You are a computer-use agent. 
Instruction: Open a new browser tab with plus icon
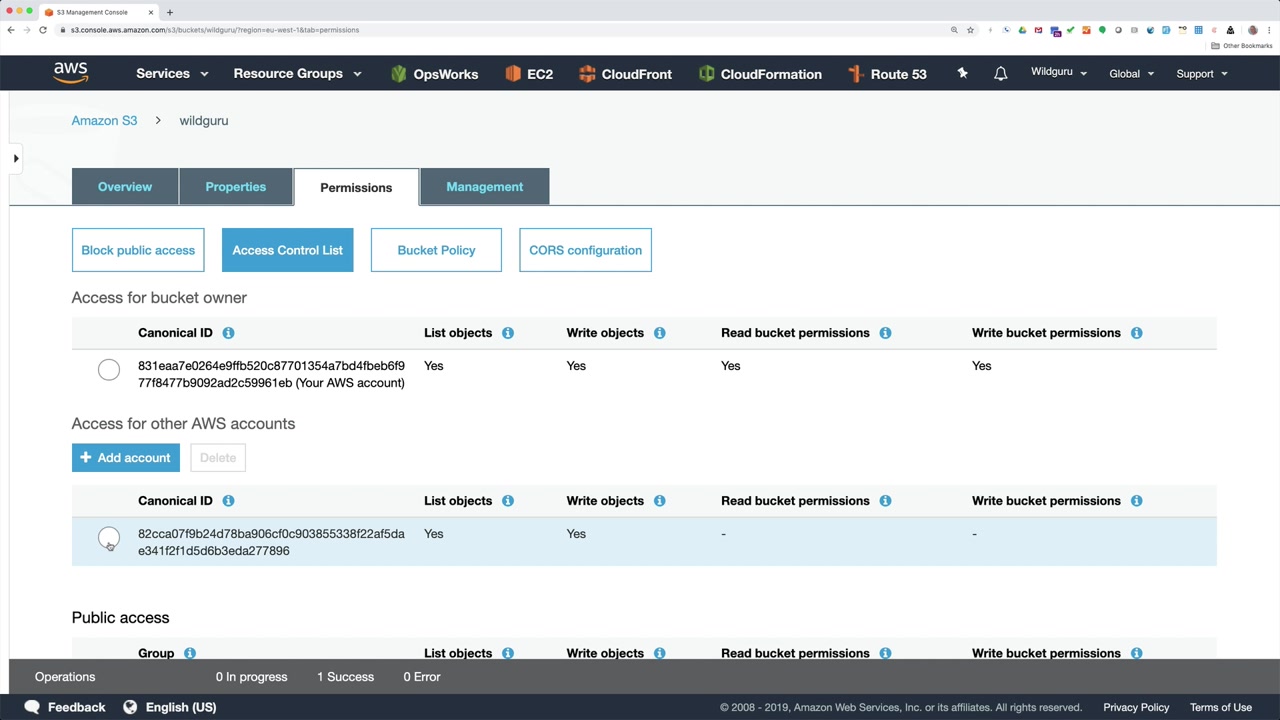(x=169, y=12)
